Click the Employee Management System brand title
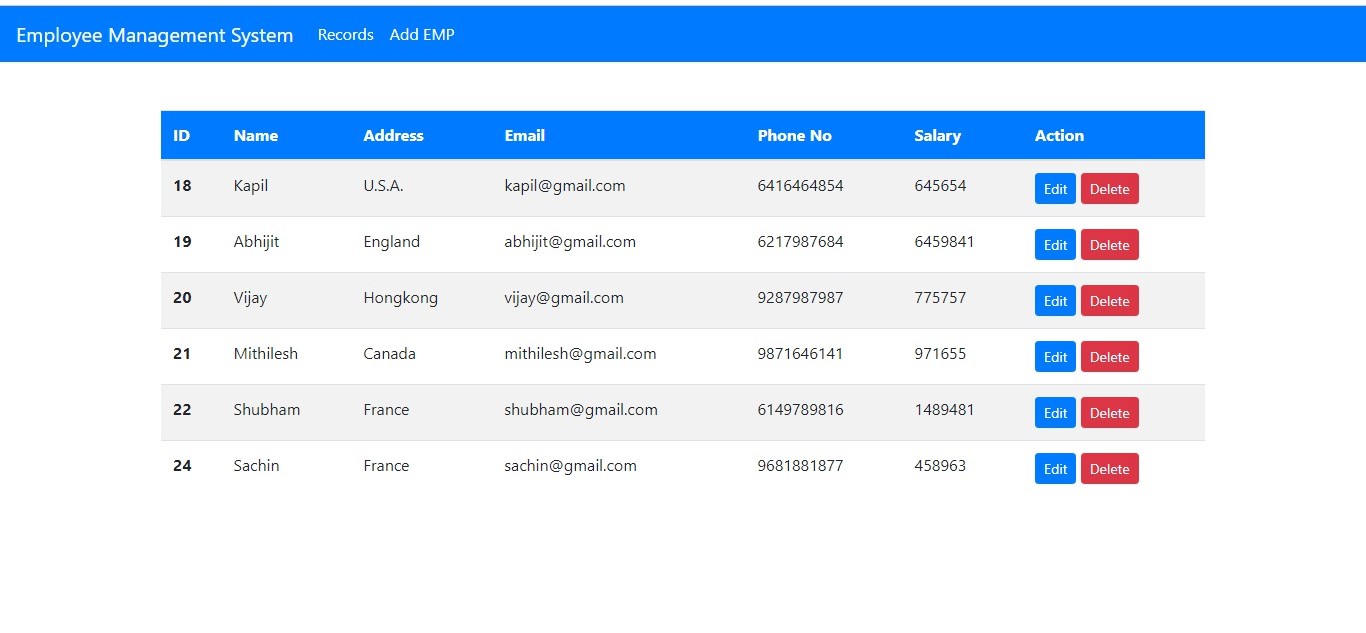1366x633 pixels. pyautogui.click(x=155, y=35)
